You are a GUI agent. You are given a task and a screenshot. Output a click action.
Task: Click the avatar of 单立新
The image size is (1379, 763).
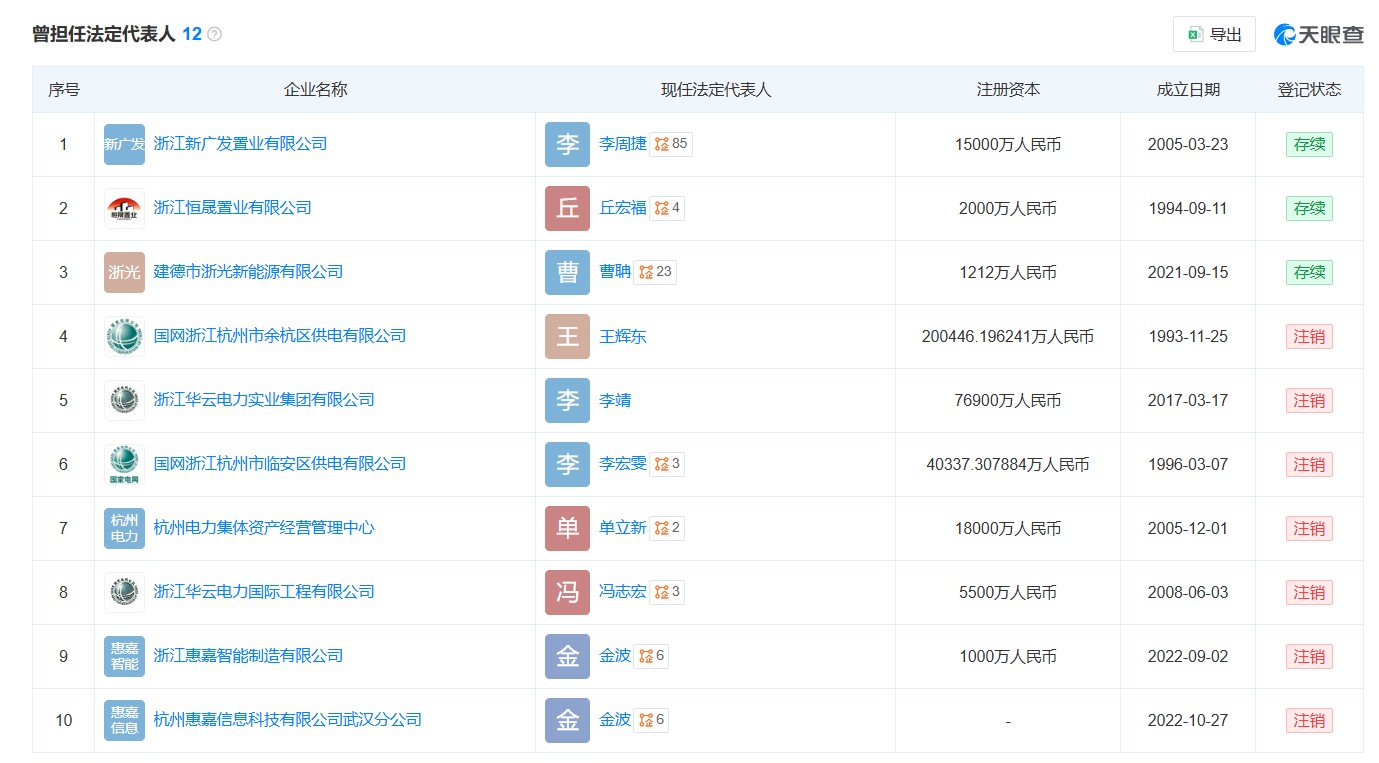pos(567,528)
